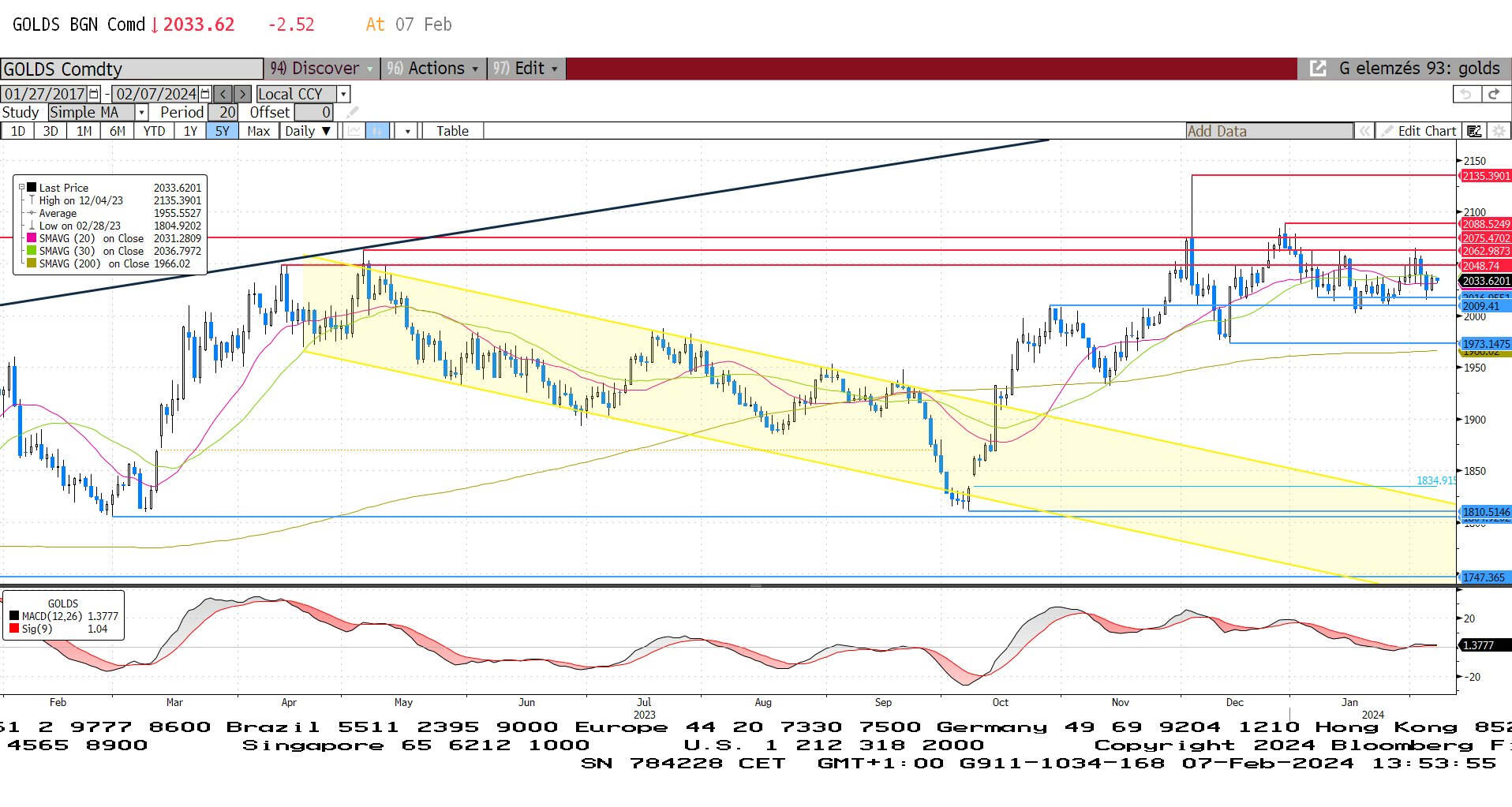Click the Period value field 20
The width and height of the screenshot is (1512, 807).
coord(223,113)
